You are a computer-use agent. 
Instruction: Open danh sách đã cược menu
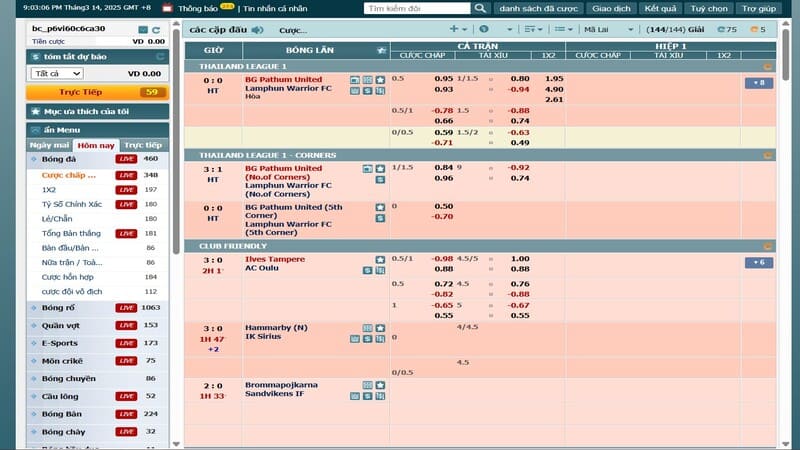pos(538,9)
